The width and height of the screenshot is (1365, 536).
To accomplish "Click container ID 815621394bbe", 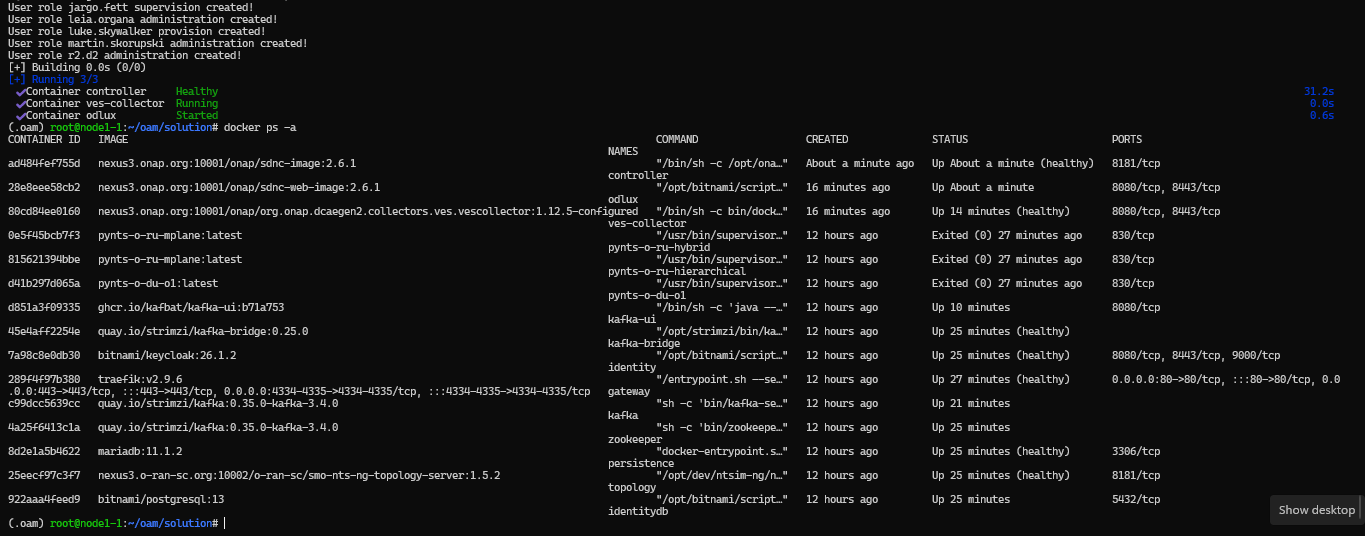I will tap(44, 259).
